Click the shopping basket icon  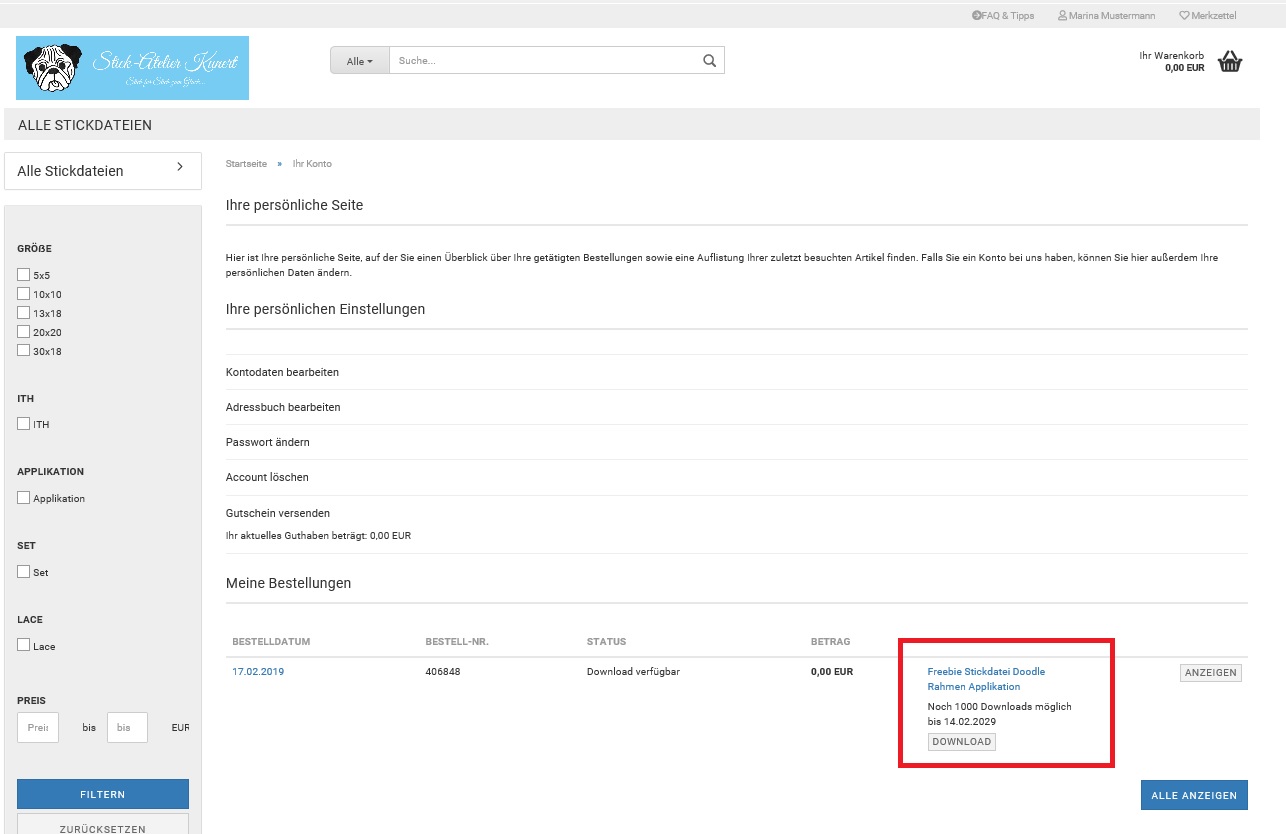[x=1229, y=62]
